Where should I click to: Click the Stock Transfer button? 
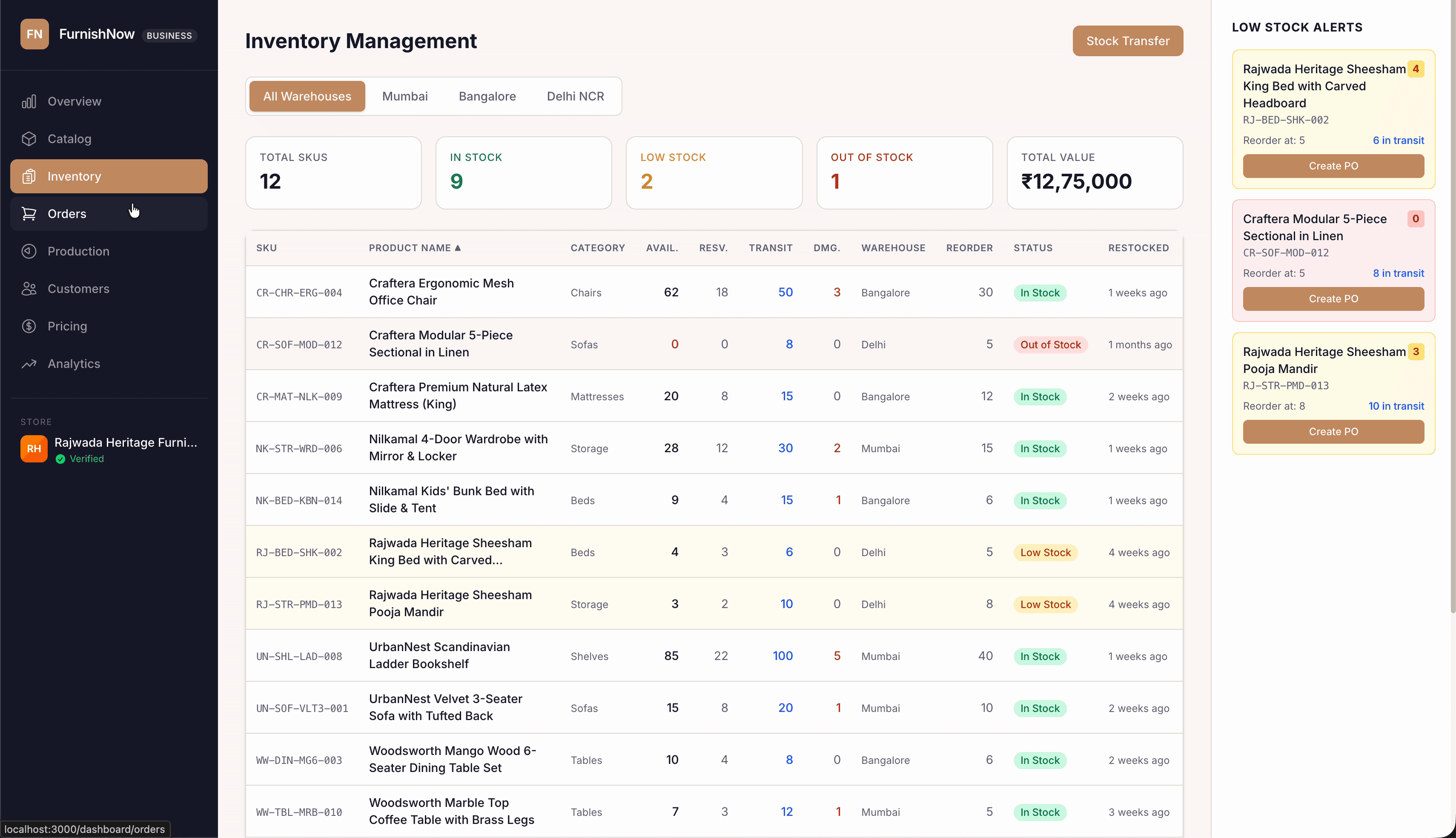click(x=1127, y=40)
